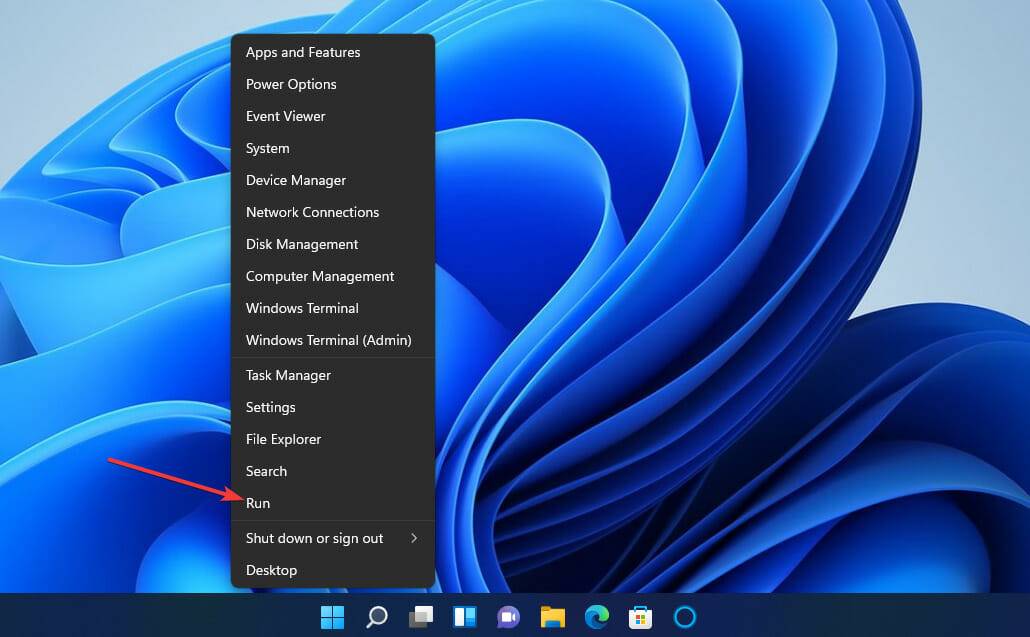Open the Microsoft Store
This screenshot has width=1030, height=637.
pos(640,617)
